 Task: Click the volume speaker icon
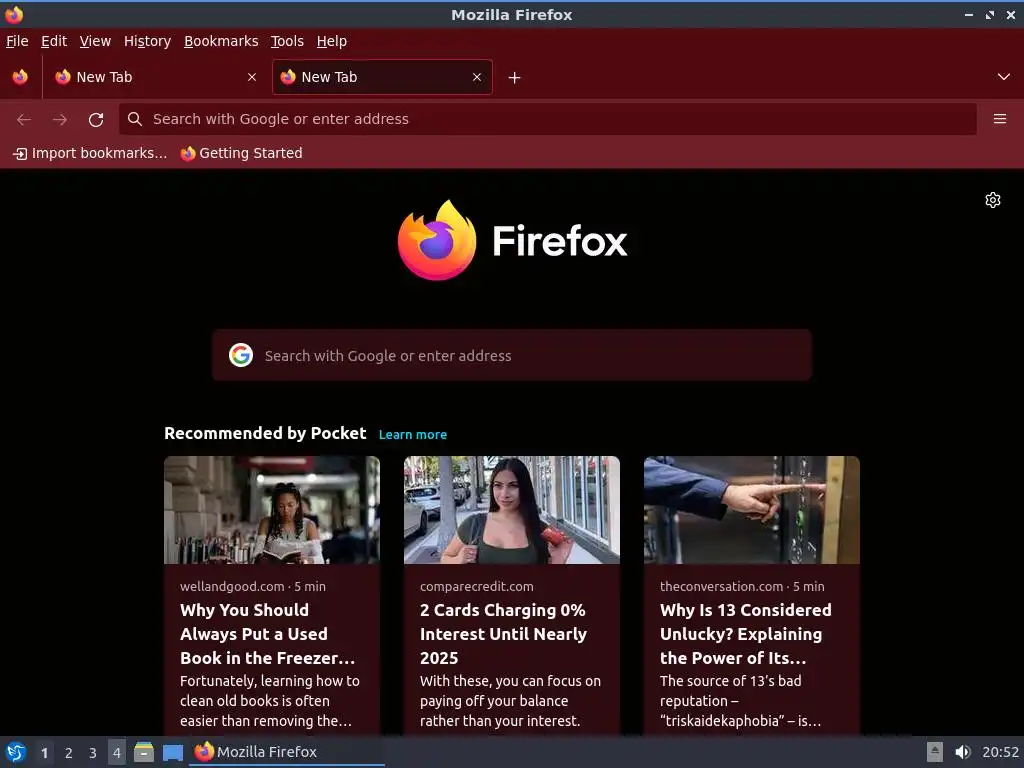pyautogui.click(x=963, y=752)
